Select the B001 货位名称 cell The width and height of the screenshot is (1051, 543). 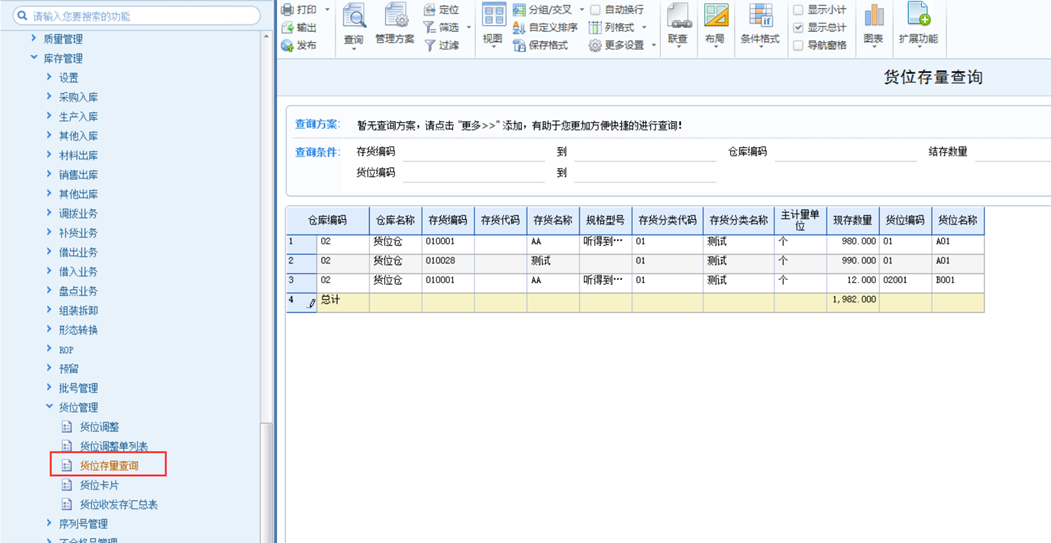[x=957, y=281]
